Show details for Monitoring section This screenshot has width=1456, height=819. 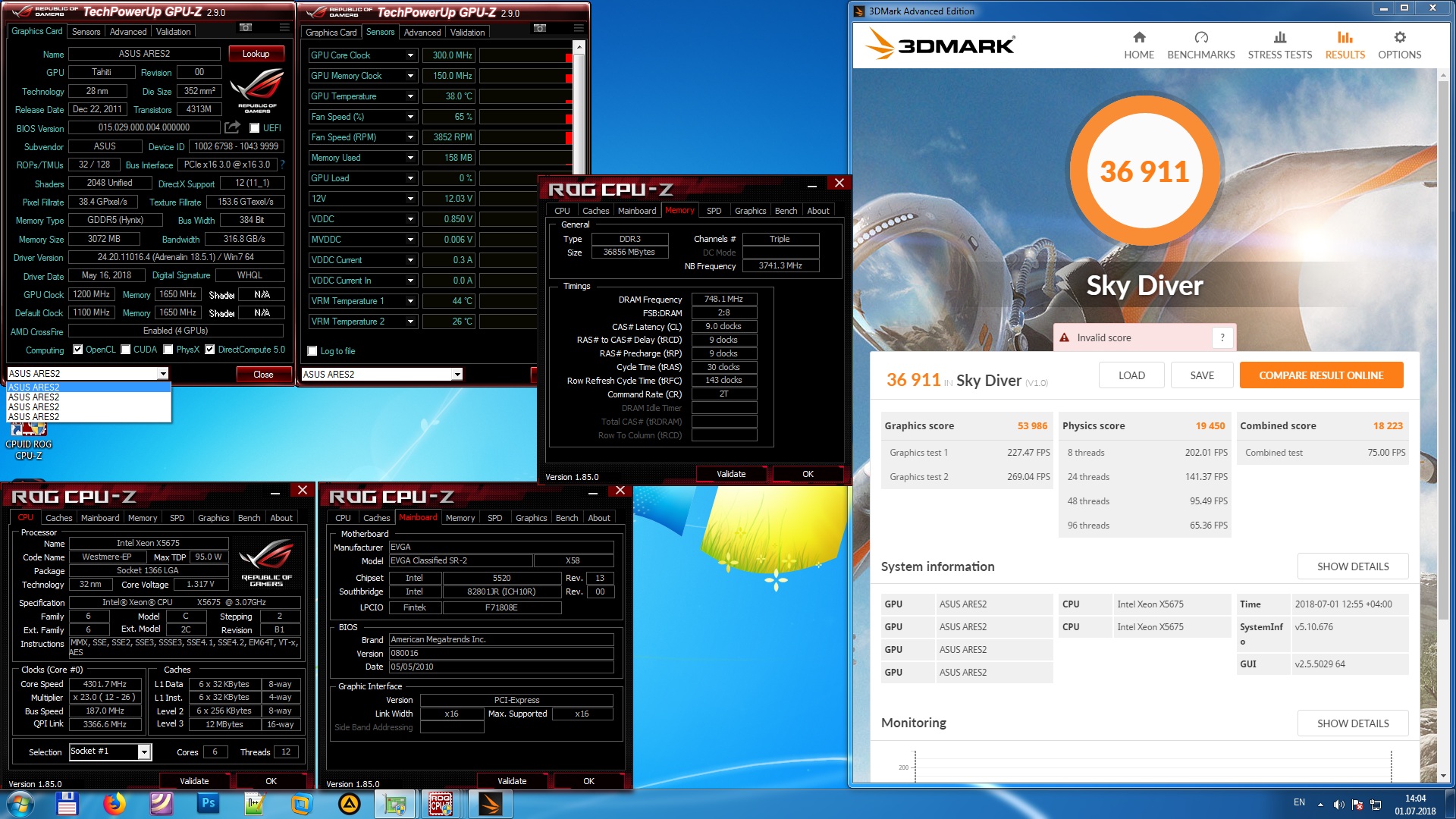tap(1353, 723)
